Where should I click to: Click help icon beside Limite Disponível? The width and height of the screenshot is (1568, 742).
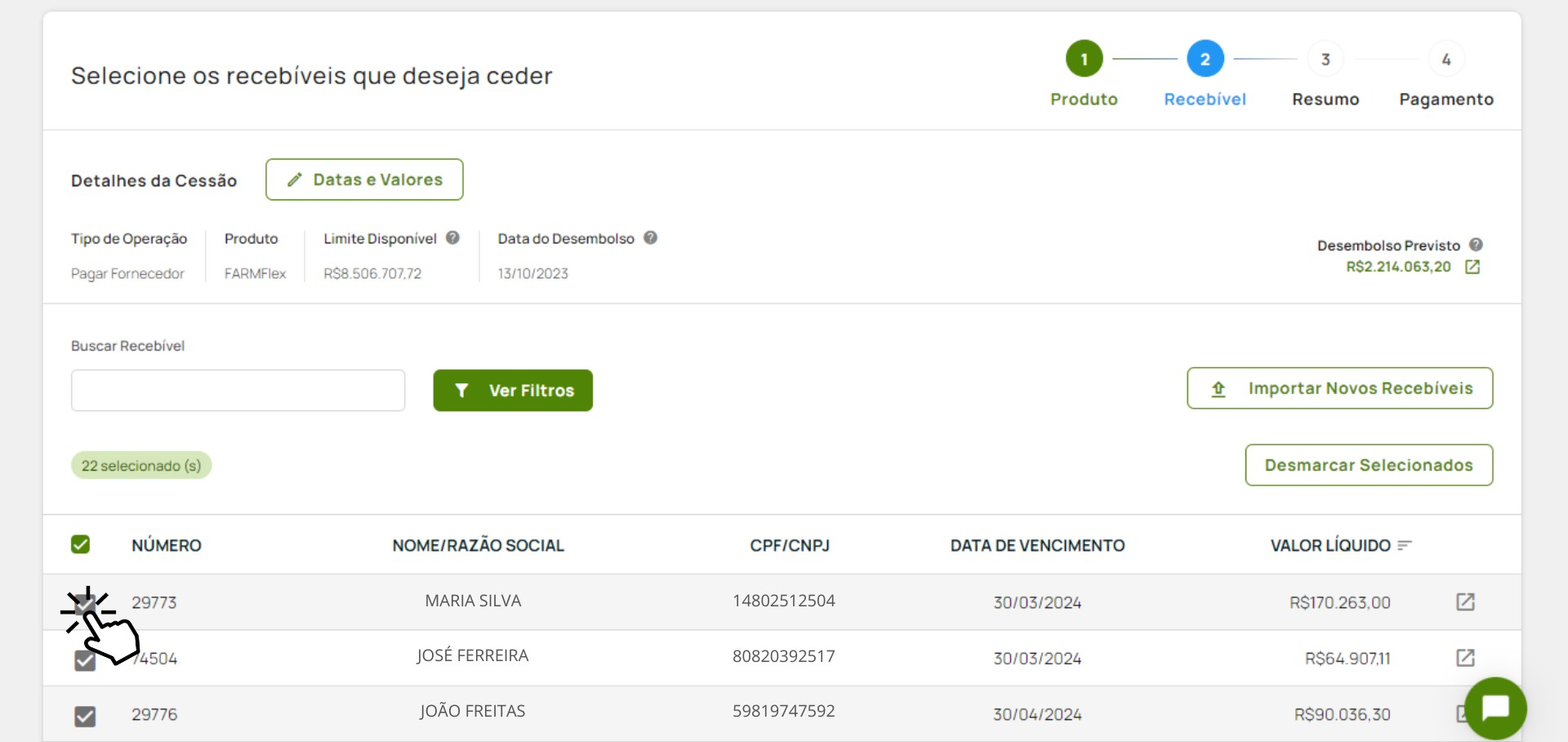pos(452,238)
